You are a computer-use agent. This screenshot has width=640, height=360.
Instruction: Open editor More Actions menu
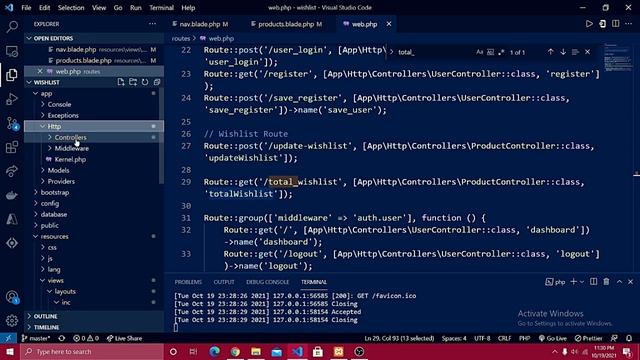pos(629,24)
